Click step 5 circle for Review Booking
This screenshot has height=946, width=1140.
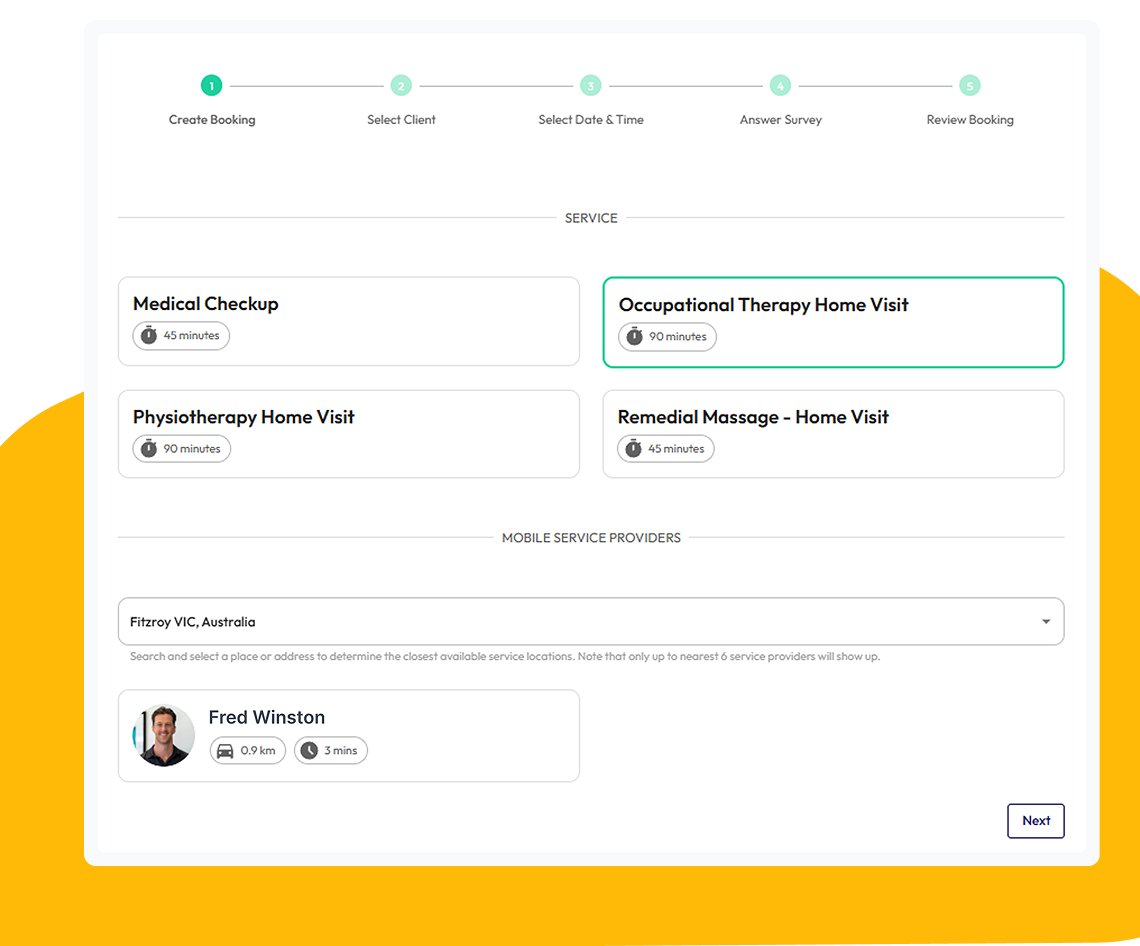[x=970, y=86]
